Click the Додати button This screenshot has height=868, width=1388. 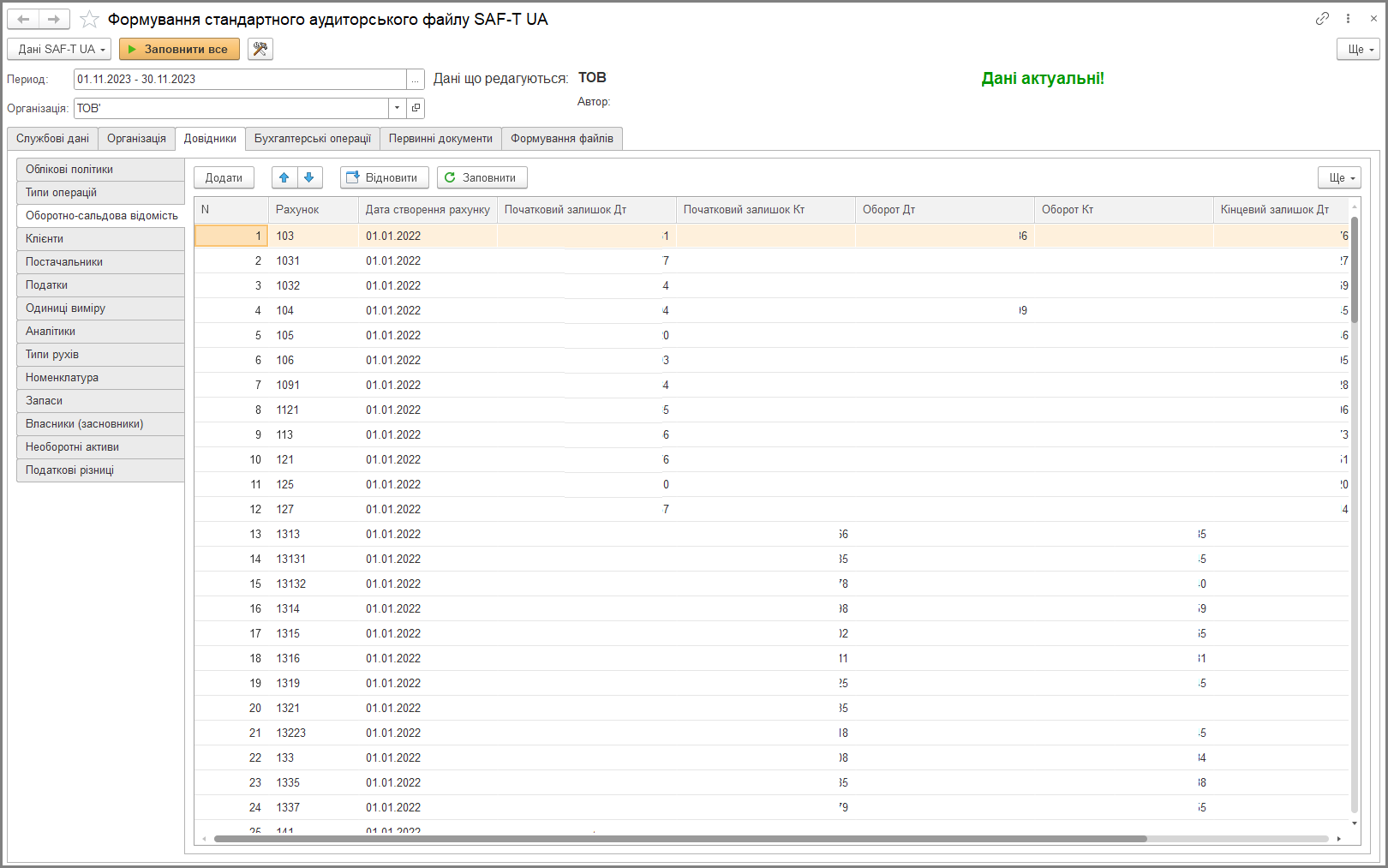click(x=224, y=177)
